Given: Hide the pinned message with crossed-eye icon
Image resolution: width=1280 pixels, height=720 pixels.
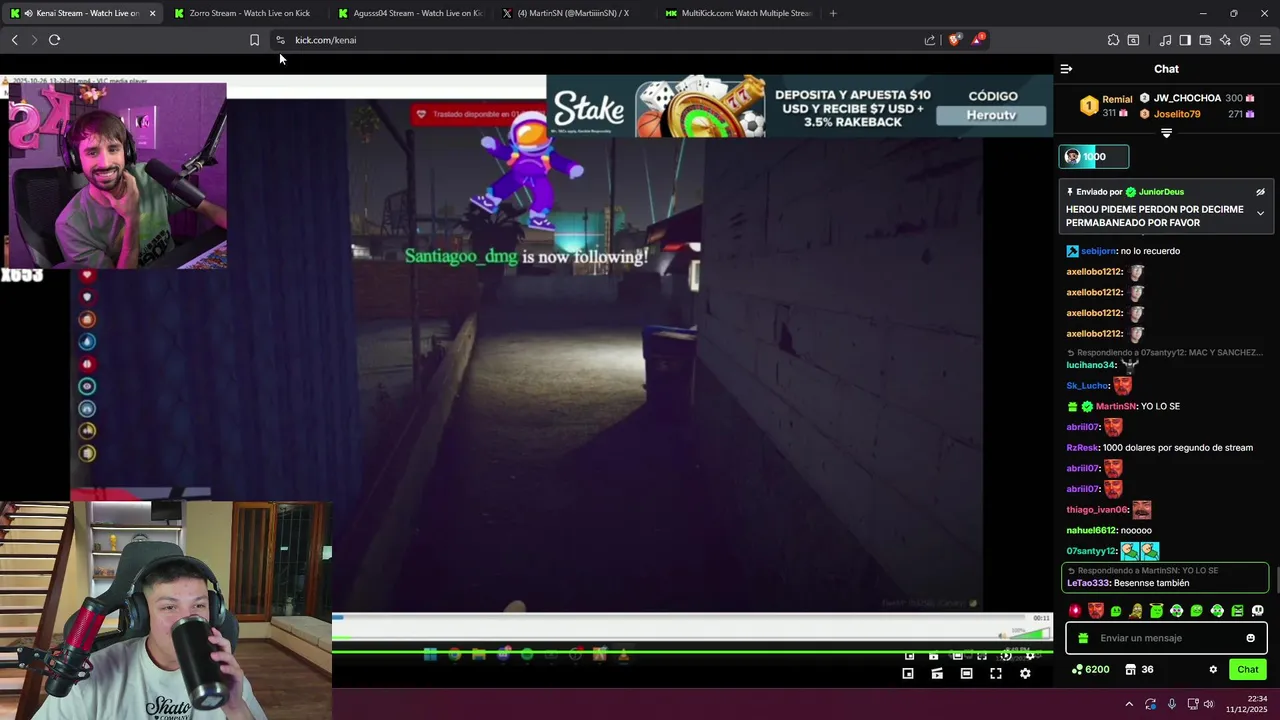Looking at the screenshot, I should click(1260, 192).
